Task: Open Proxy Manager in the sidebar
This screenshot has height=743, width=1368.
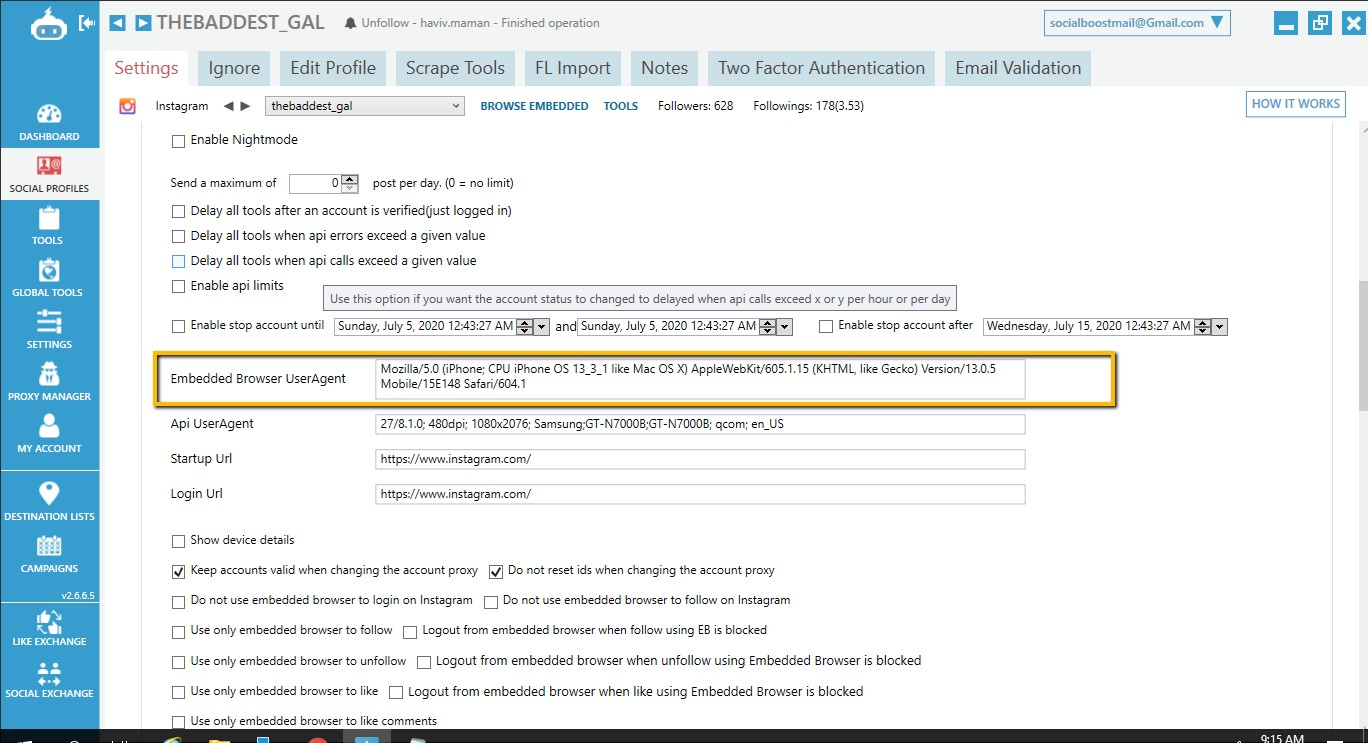Action: [x=49, y=383]
